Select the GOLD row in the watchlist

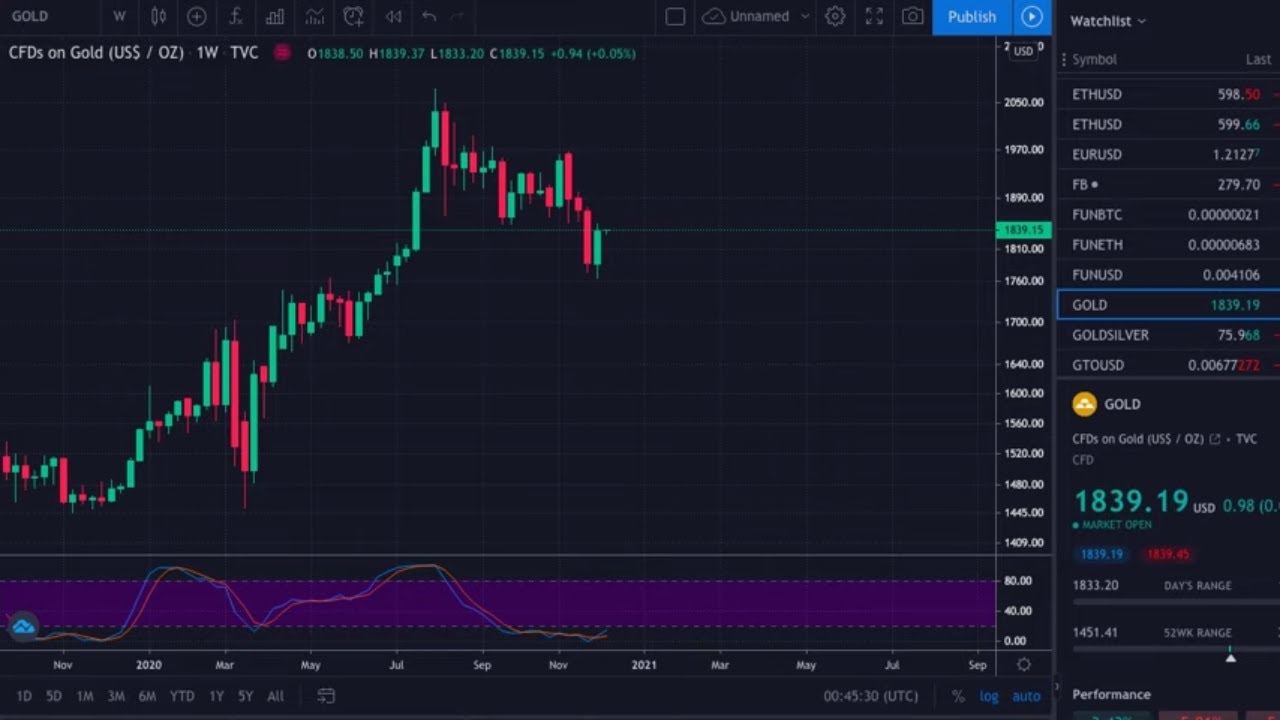1168,305
